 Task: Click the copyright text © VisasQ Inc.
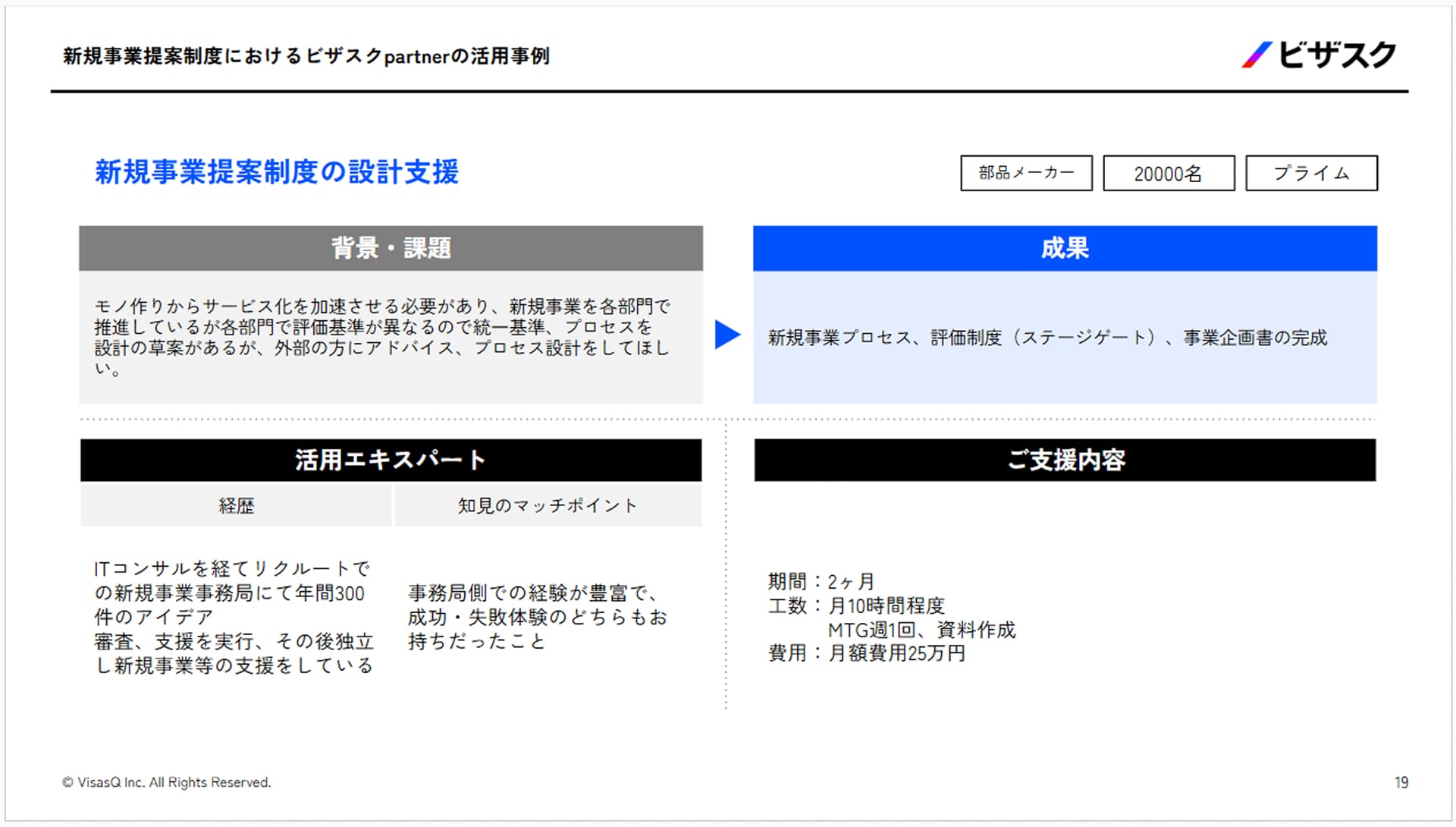(166, 782)
